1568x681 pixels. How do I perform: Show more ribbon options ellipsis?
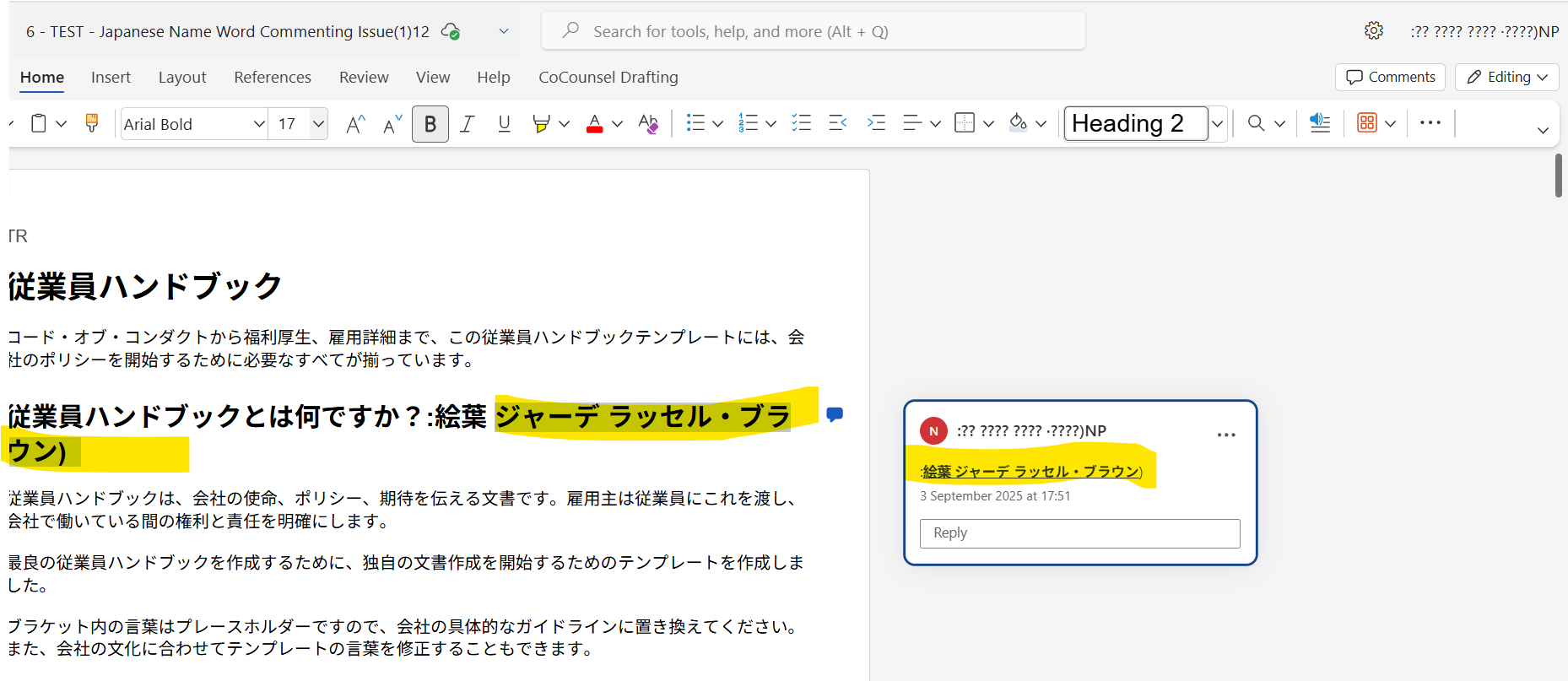point(1430,123)
